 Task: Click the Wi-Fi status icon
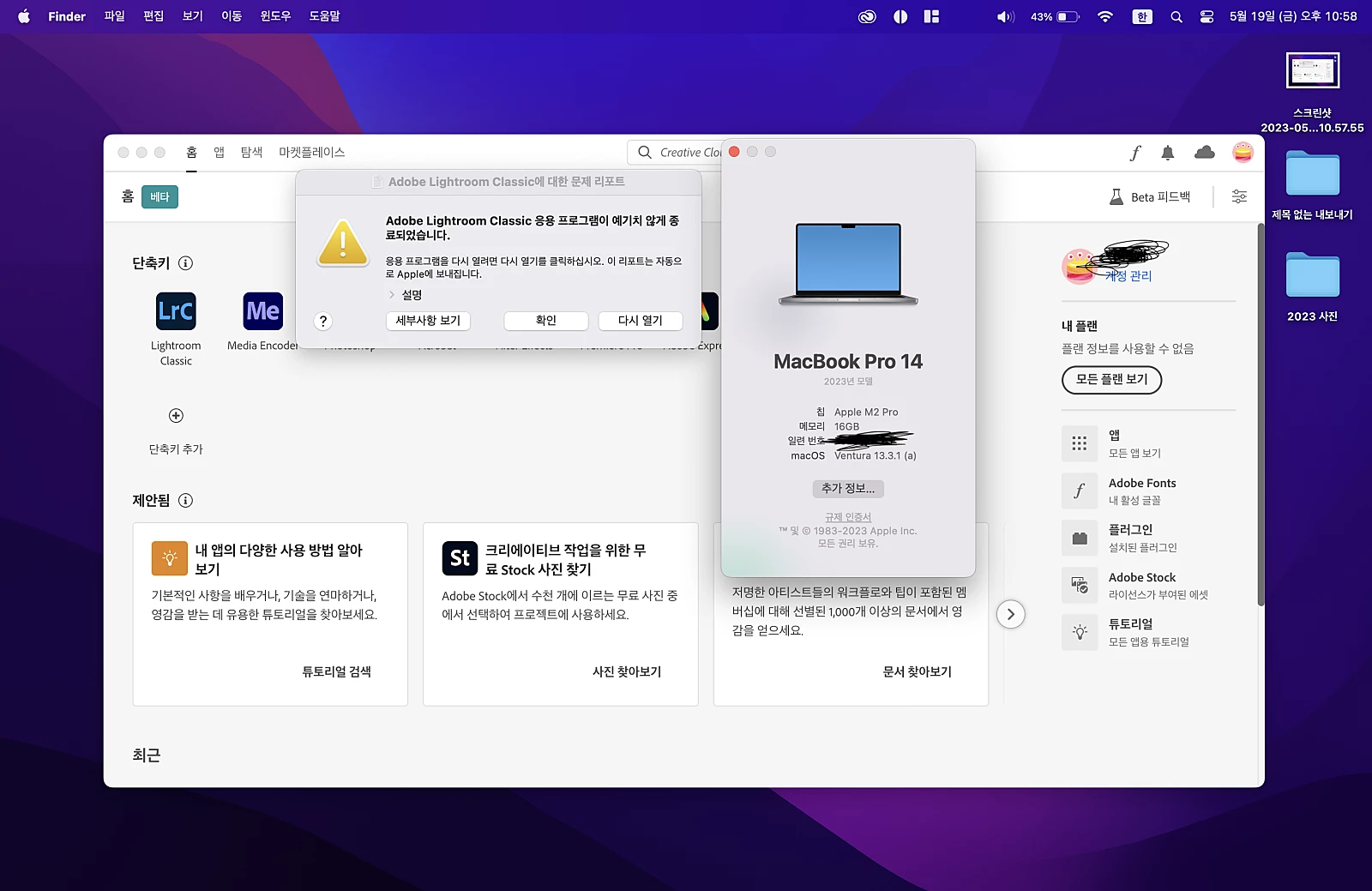click(x=1105, y=16)
